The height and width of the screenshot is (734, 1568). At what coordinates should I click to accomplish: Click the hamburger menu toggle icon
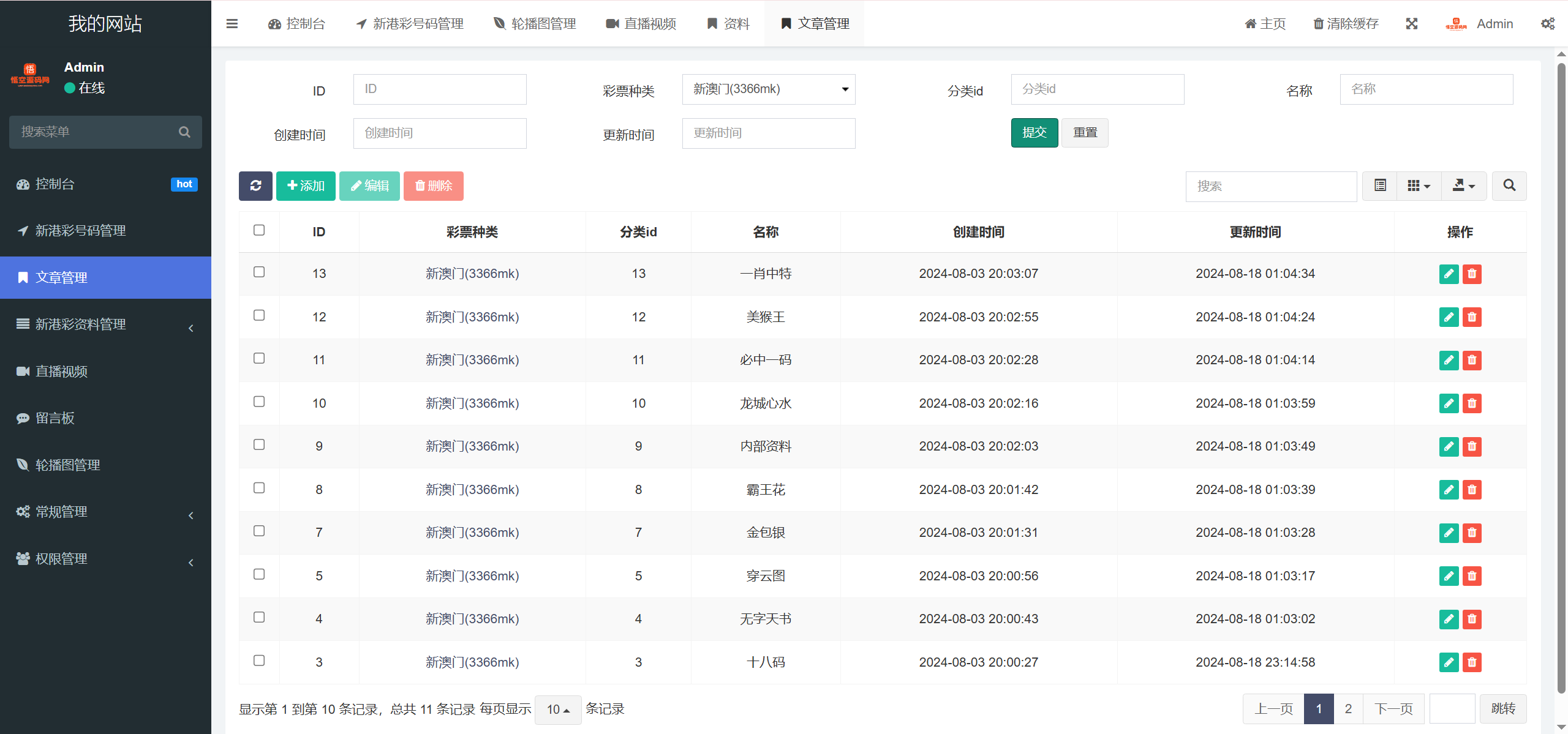click(x=232, y=24)
